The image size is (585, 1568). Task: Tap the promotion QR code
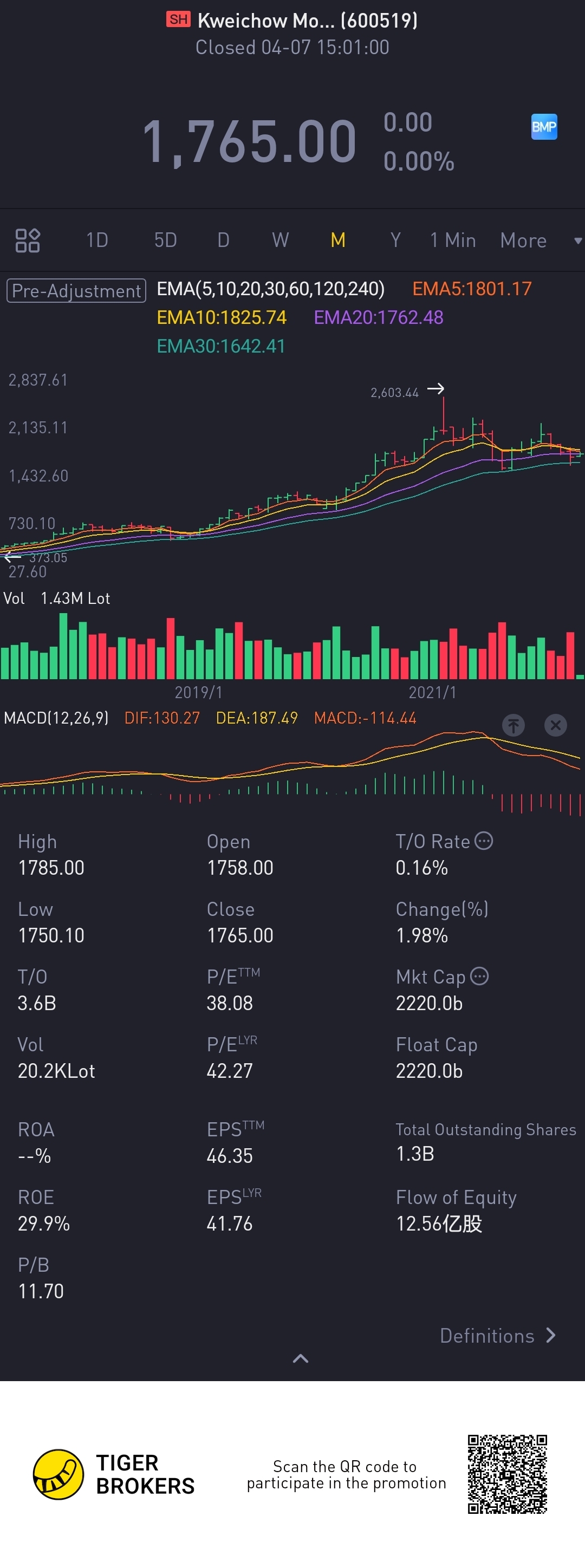(x=507, y=1474)
